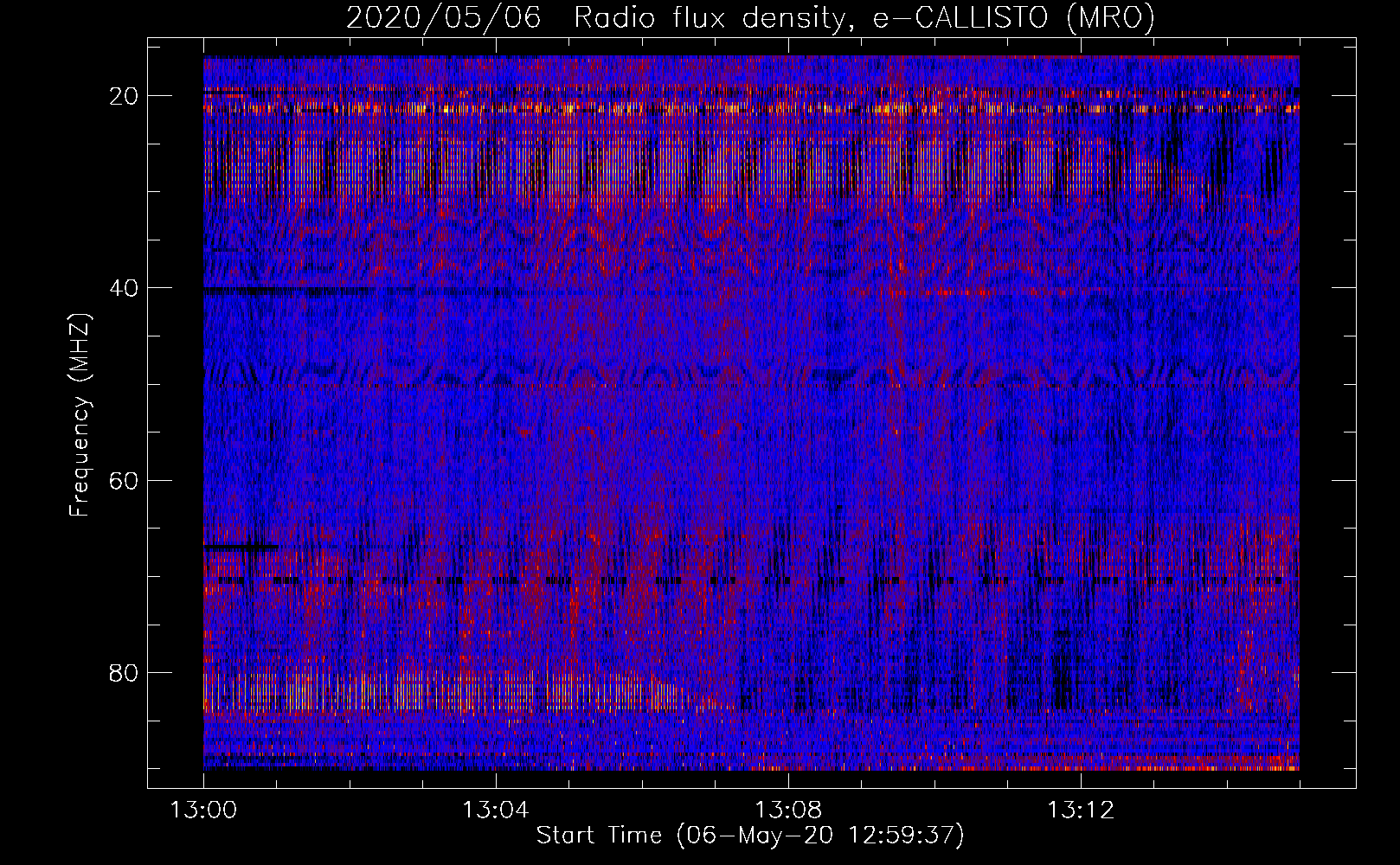This screenshot has height=865, width=1400.
Task: Click the '13:04' time tick label
Action: click(x=496, y=811)
